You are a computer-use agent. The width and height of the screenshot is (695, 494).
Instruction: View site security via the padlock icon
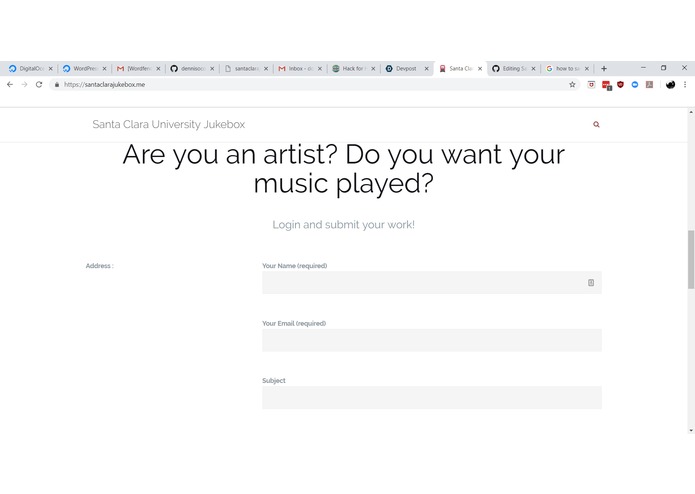click(x=57, y=85)
